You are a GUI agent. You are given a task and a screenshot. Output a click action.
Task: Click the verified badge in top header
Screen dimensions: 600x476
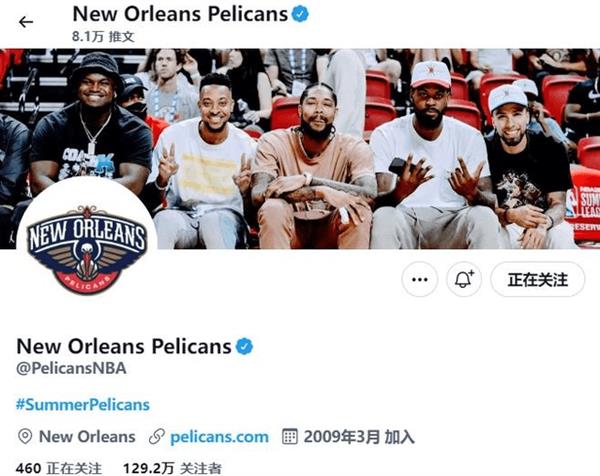[x=300, y=15]
